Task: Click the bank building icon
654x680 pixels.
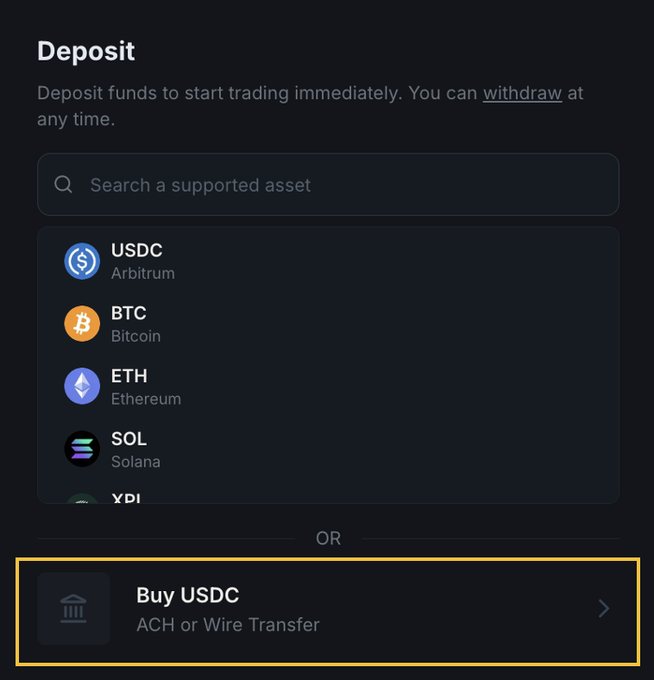Action: [x=74, y=608]
